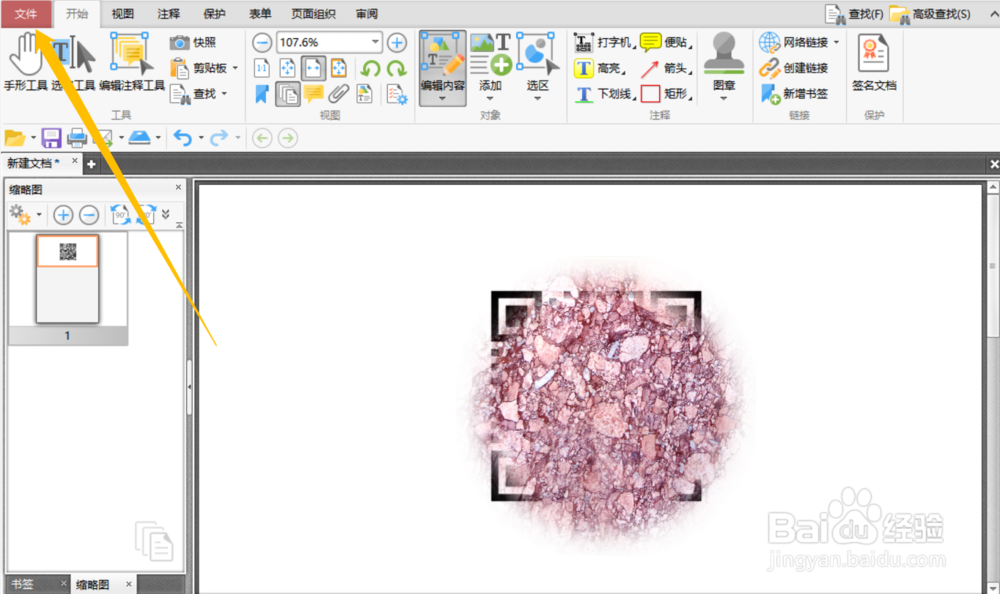The width and height of the screenshot is (1000, 594).
Task: Zoom in with the plus button
Action: 397,43
